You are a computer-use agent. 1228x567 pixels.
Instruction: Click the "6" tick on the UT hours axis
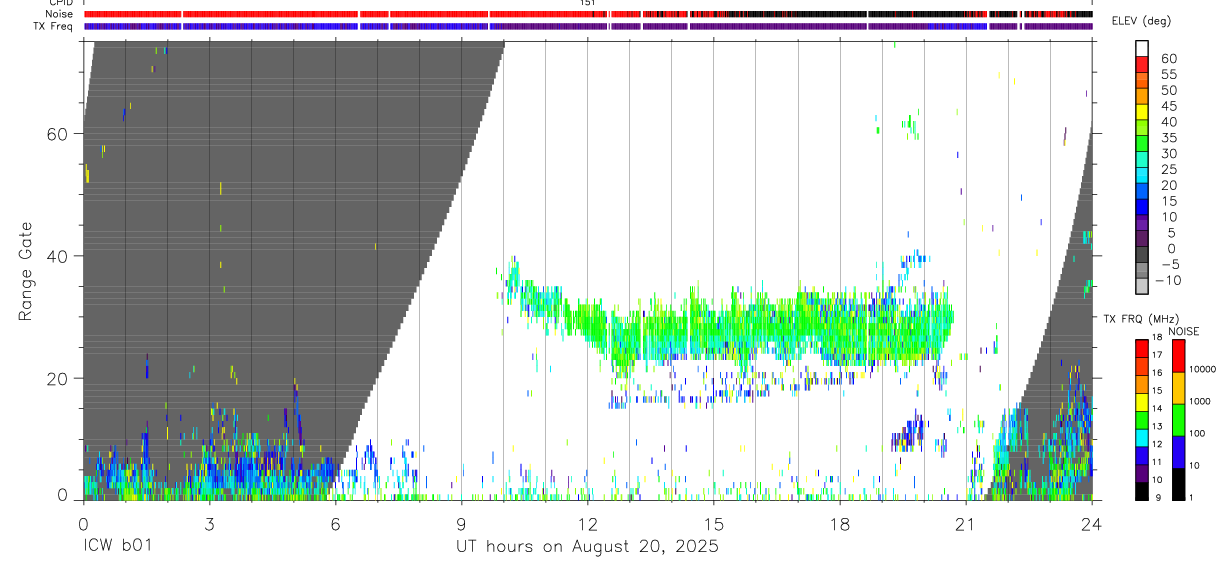coord(335,524)
